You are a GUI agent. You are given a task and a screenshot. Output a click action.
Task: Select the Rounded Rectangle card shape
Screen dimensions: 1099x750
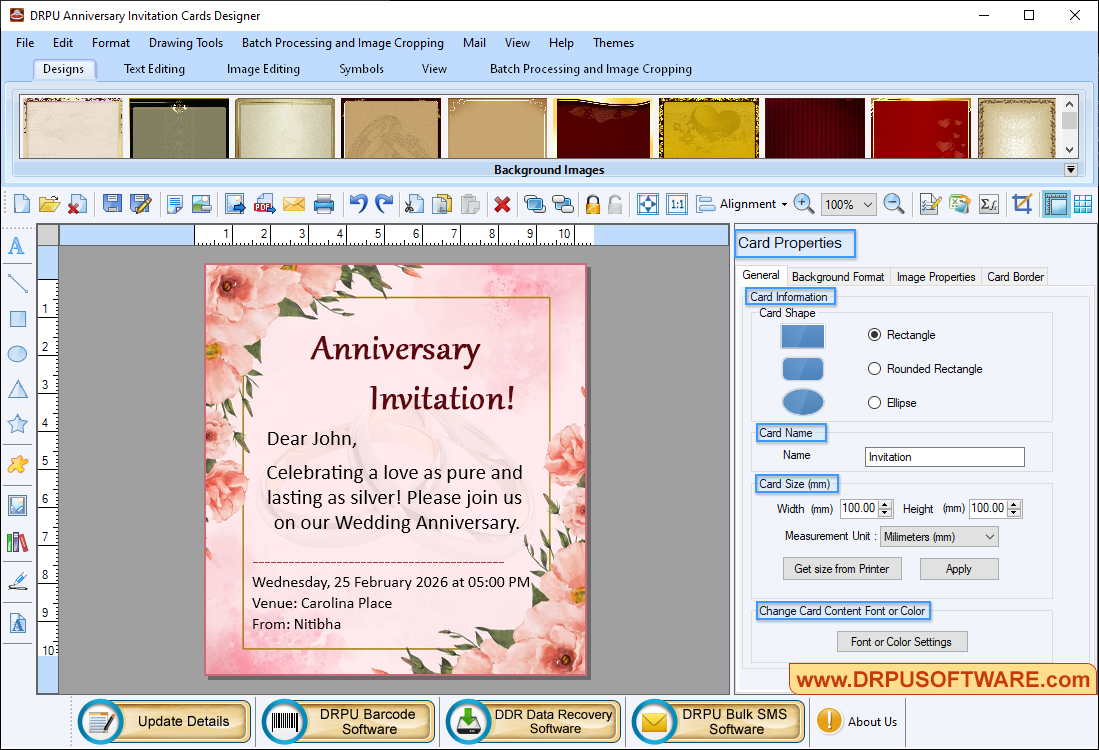tap(875, 368)
